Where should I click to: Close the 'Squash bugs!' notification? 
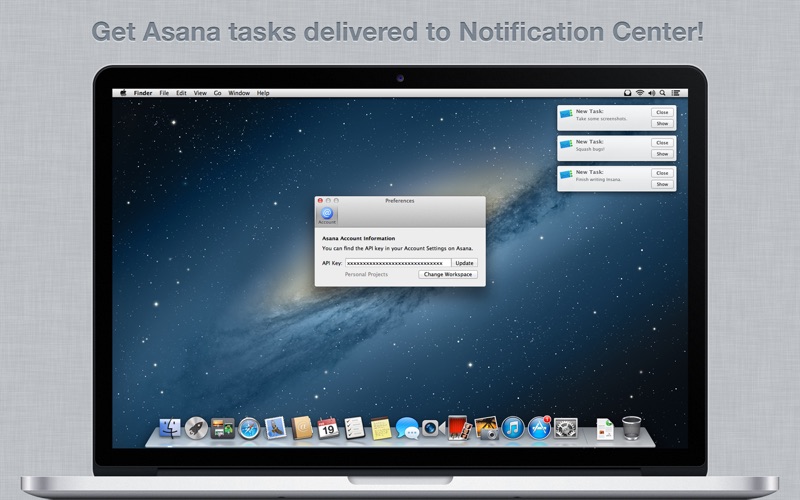pyautogui.click(x=662, y=143)
